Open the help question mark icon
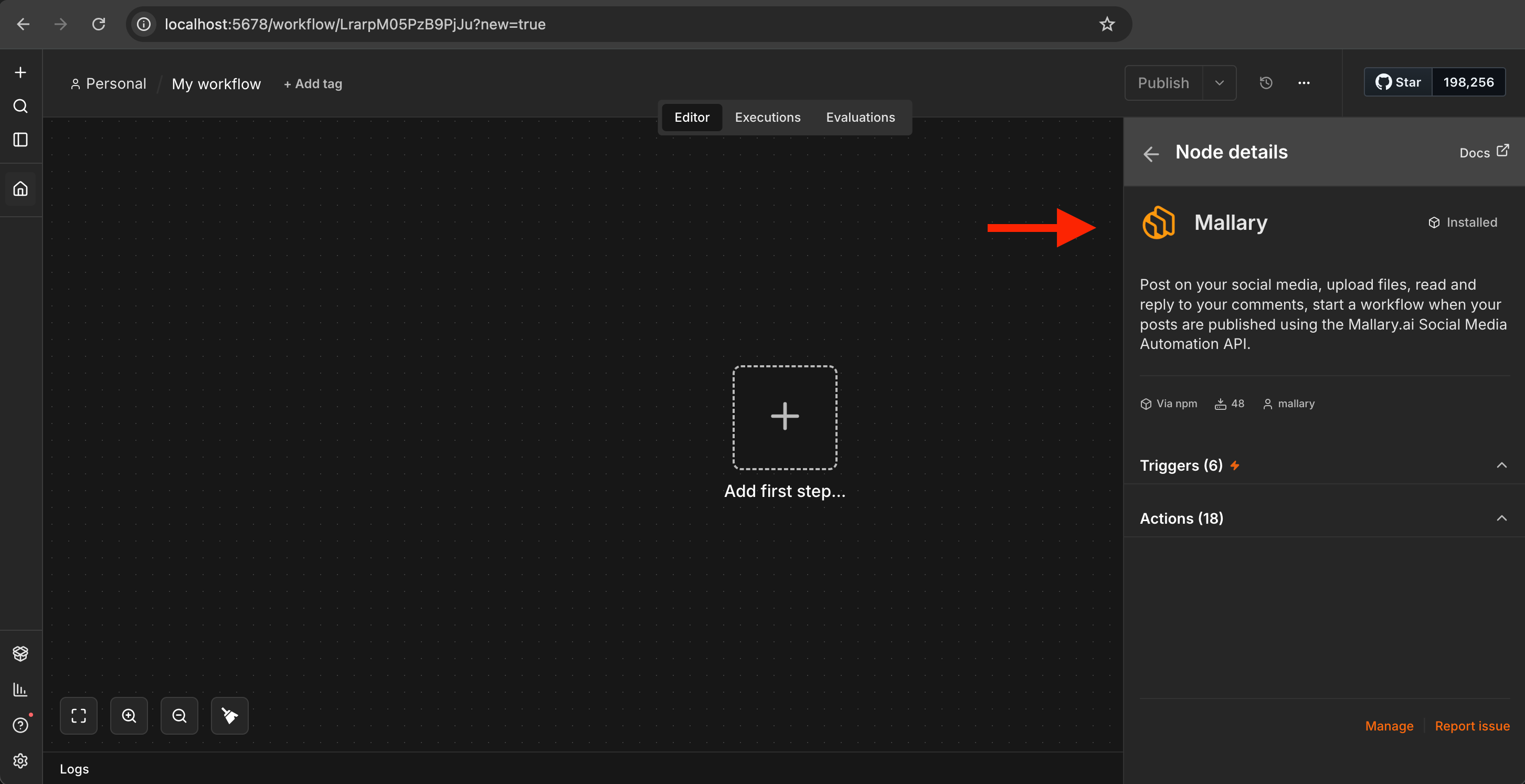 click(20, 725)
